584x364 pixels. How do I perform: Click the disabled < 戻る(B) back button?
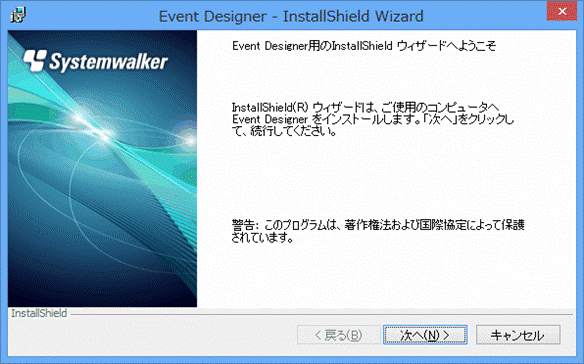(x=339, y=335)
